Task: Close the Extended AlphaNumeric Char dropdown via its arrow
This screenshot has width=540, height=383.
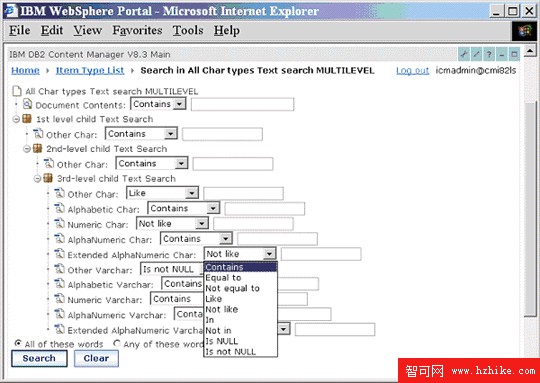Action: pyautogui.click(x=269, y=254)
